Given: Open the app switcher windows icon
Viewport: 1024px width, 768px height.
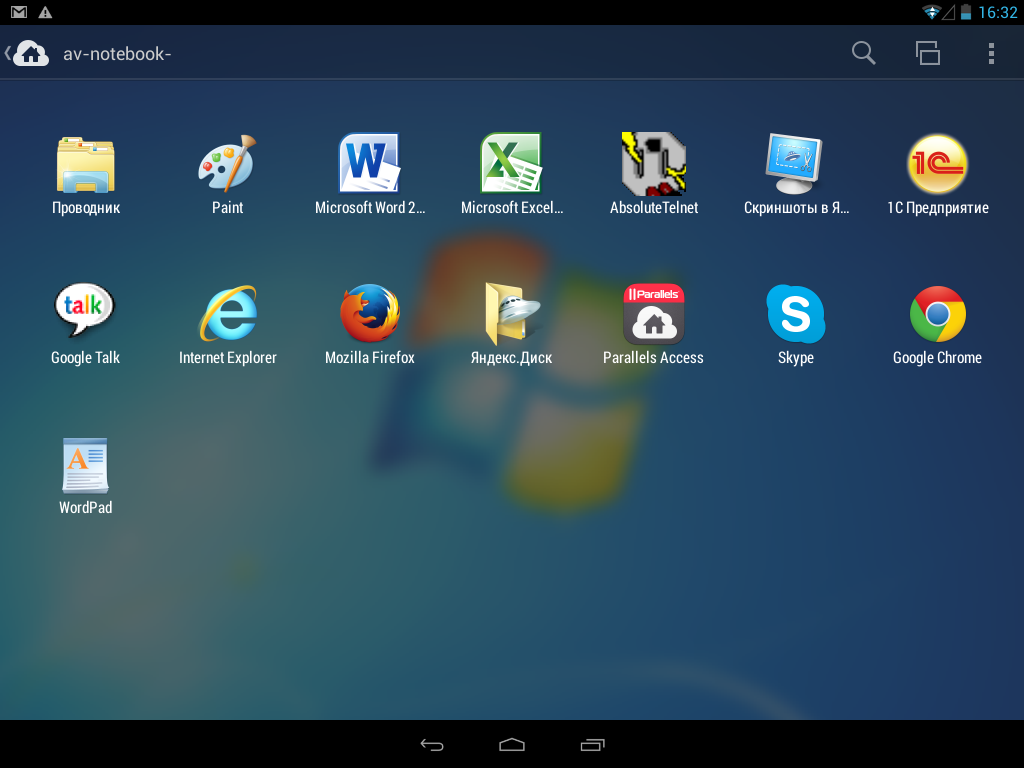Looking at the screenshot, I should (927, 53).
